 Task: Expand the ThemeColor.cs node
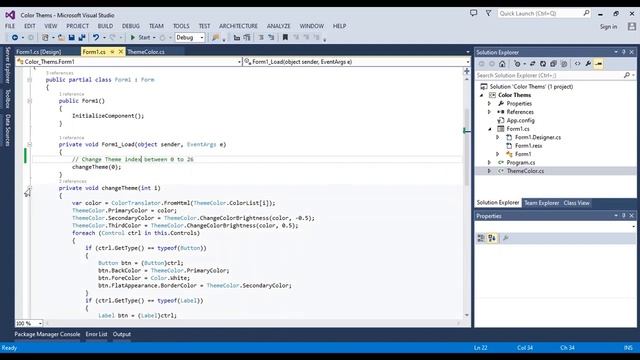pyautogui.click(x=489, y=171)
